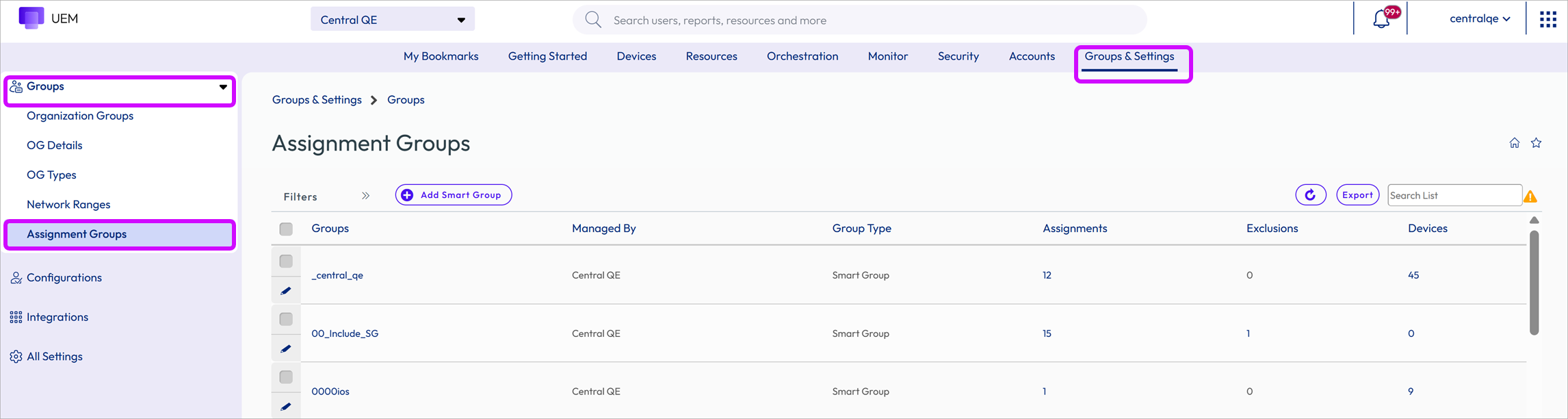The height and width of the screenshot is (419, 1568).
Task: Click exclusions count 1 for 00_Include_SG
Action: point(1248,333)
